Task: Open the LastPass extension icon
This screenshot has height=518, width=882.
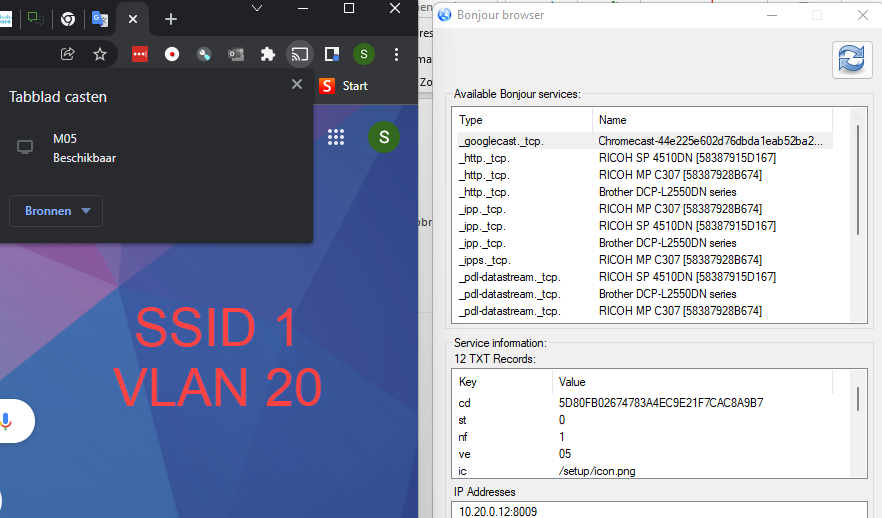Action: pyautogui.click(x=140, y=54)
